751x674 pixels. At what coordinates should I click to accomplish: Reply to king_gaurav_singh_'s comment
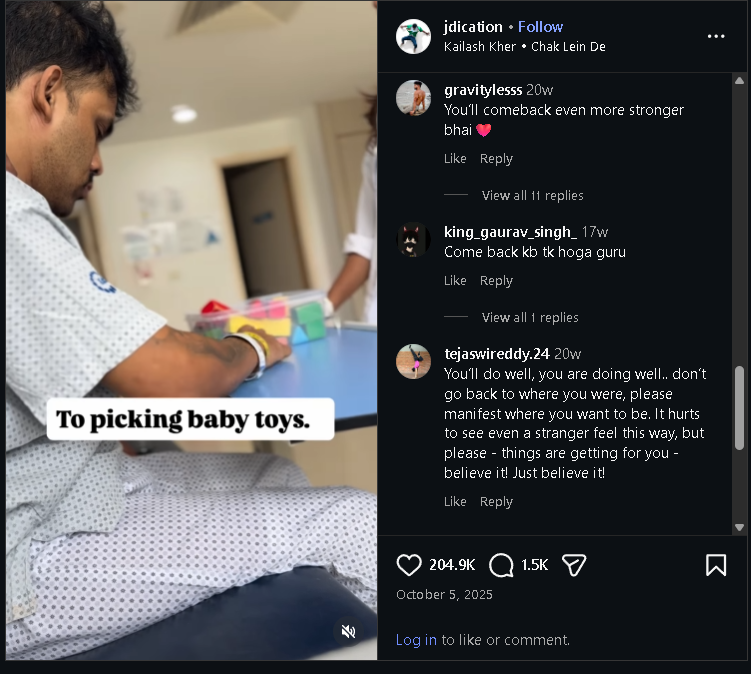[496, 280]
